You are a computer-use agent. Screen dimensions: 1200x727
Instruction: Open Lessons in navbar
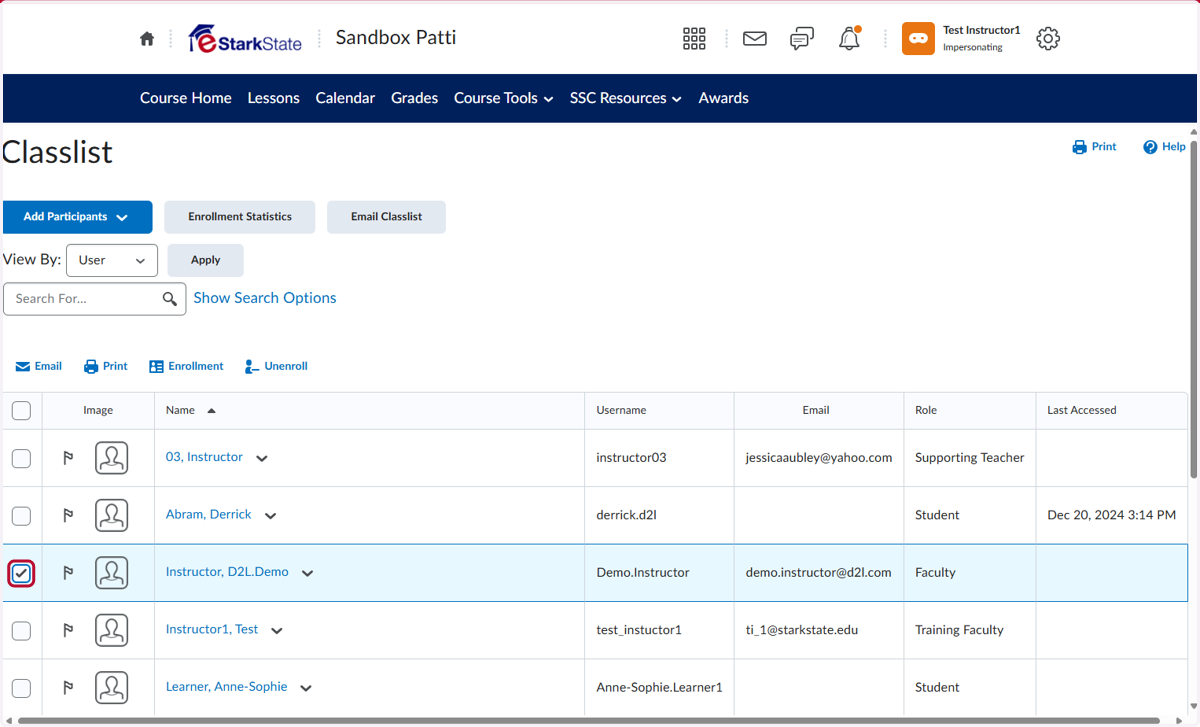point(274,98)
